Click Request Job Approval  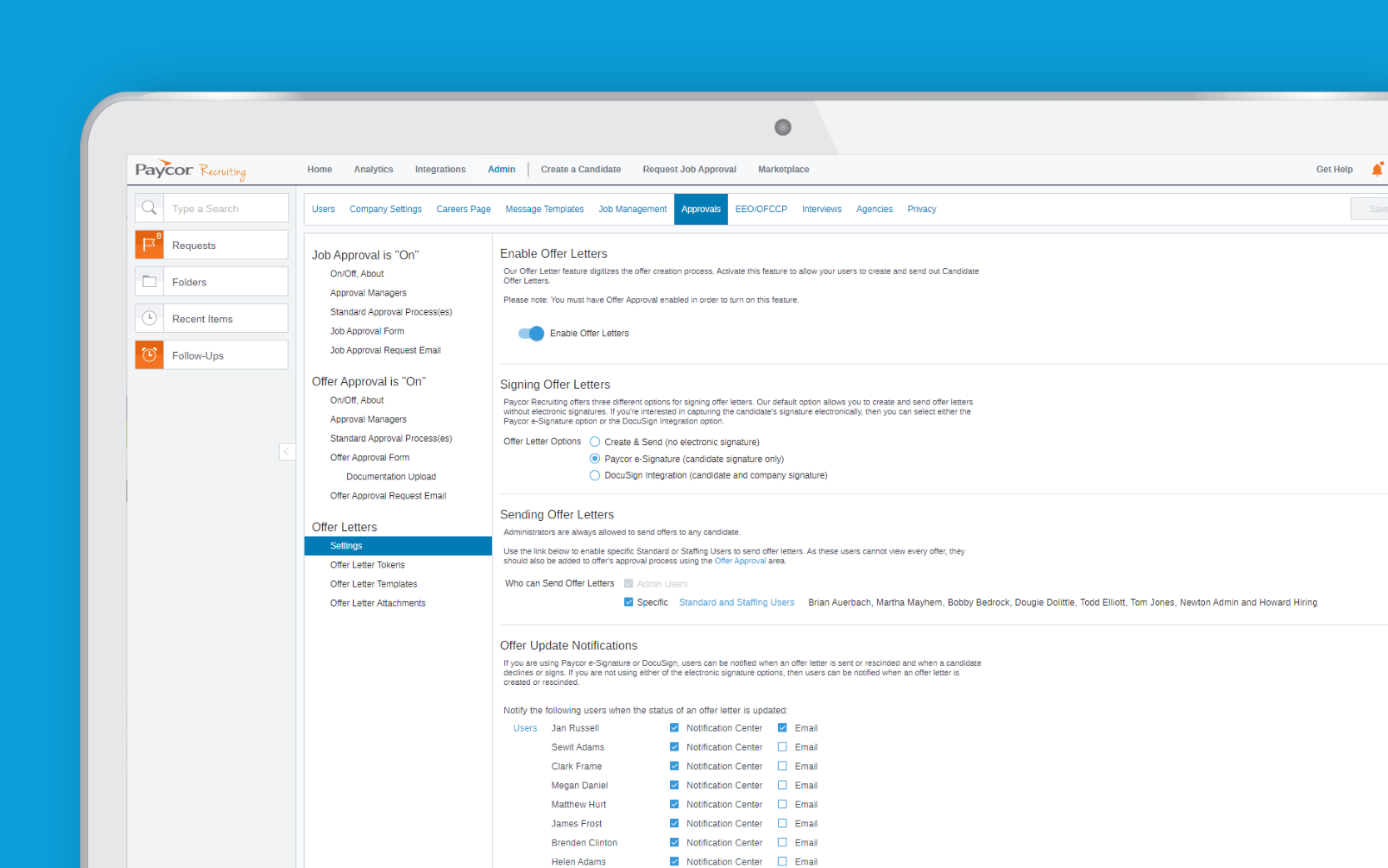(689, 169)
